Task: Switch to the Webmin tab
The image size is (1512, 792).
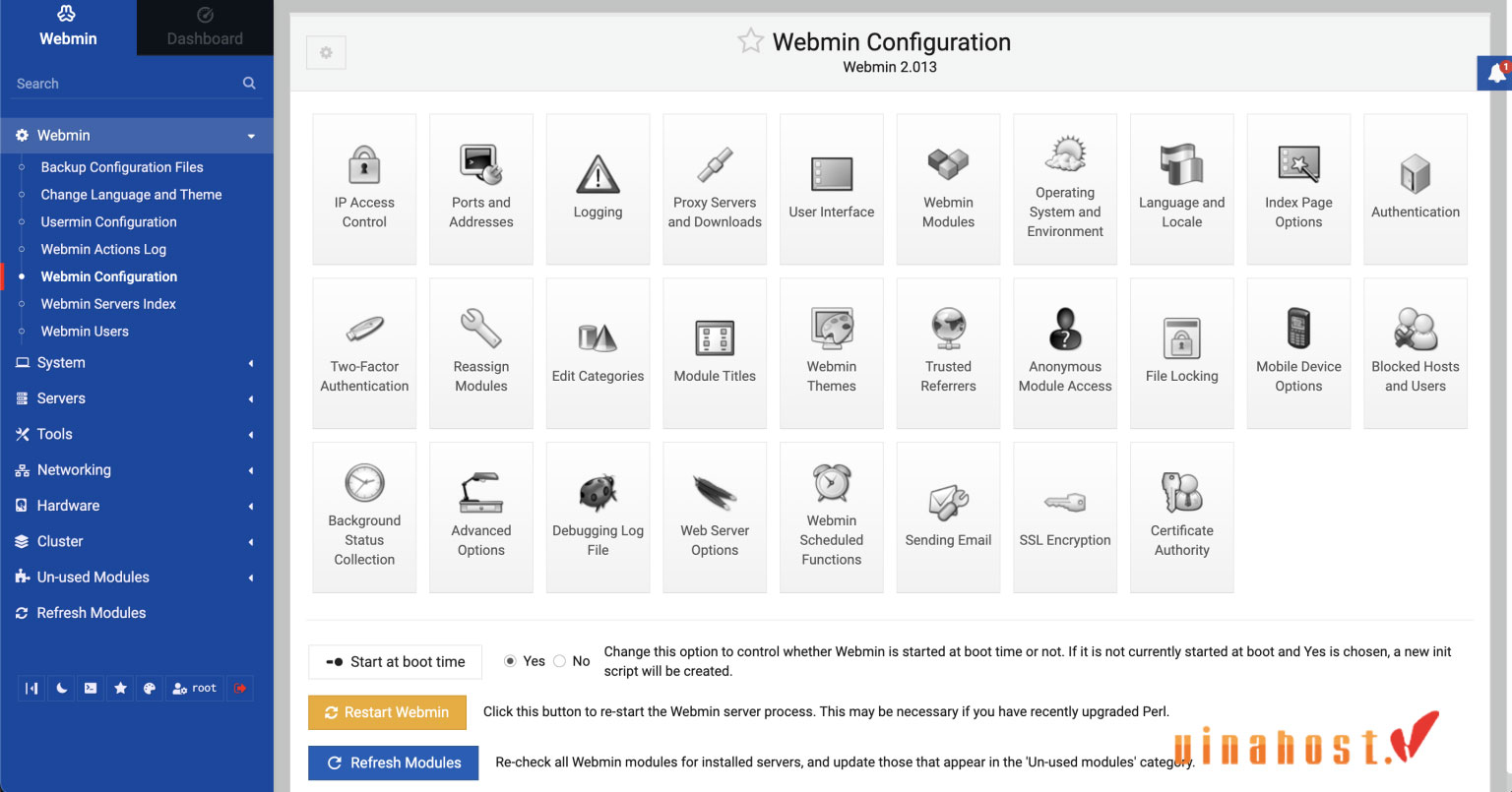Action: point(68,27)
